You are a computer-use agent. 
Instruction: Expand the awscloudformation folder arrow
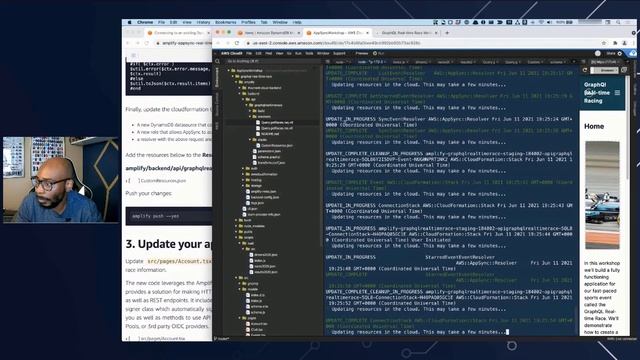(x=243, y=174)
